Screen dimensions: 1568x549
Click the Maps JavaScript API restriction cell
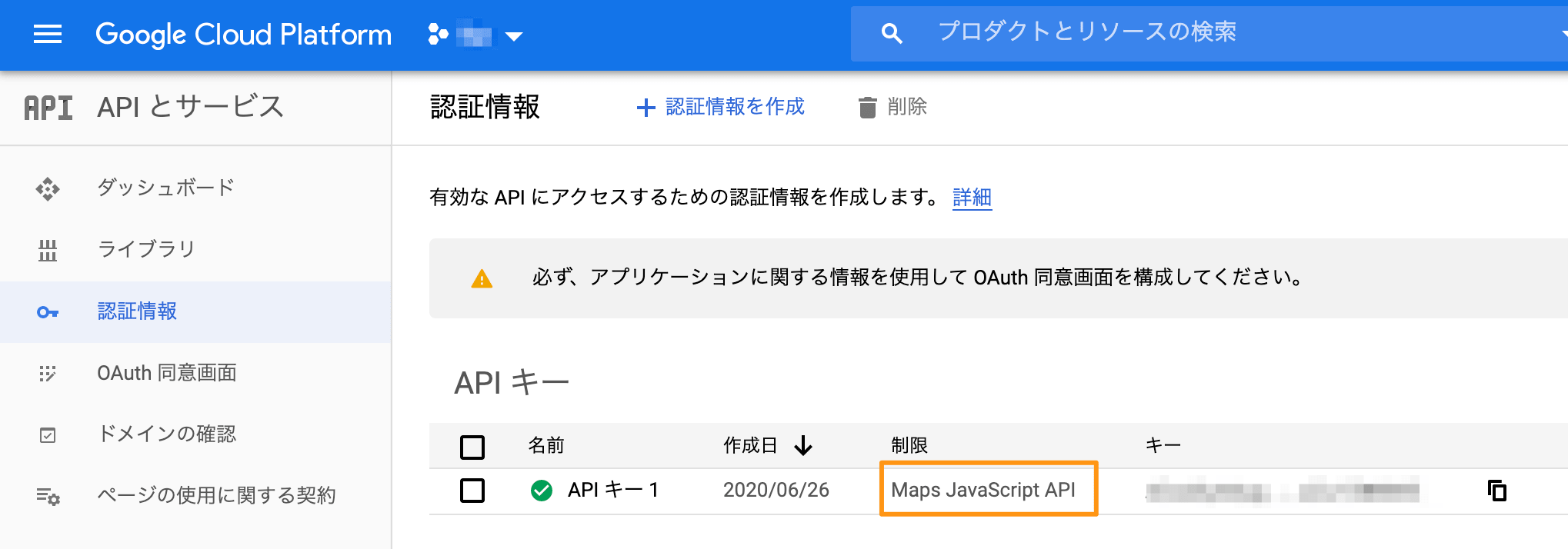tap(983, 490)
